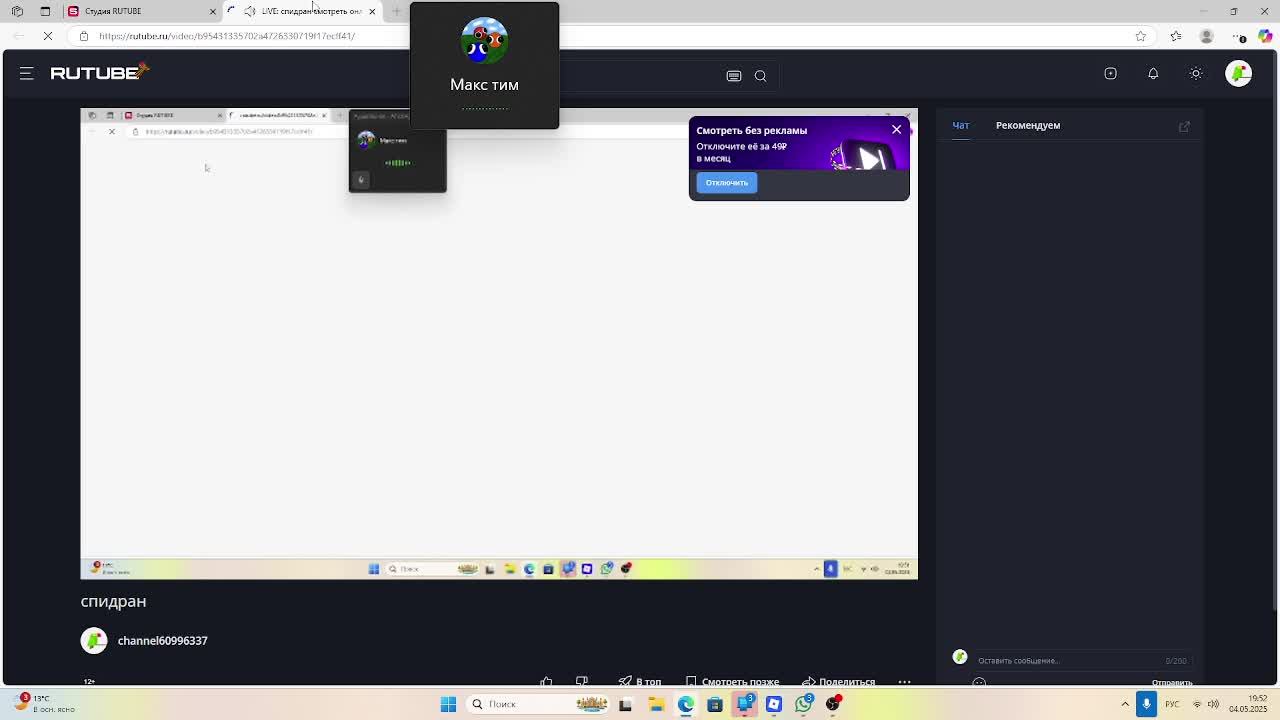Click the В топ button

pos(640,682)
